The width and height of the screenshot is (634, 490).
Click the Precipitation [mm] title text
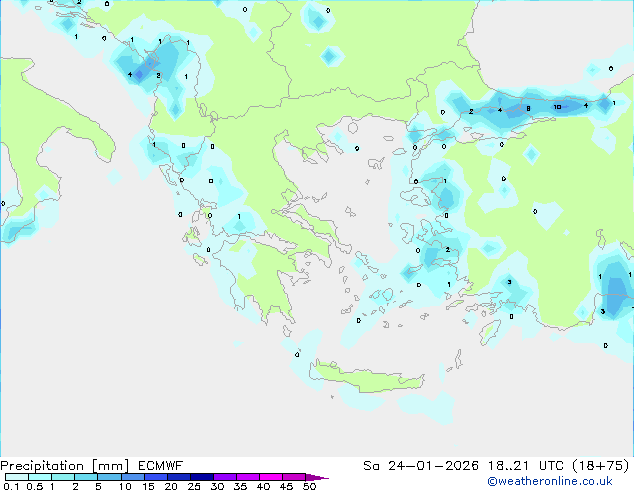[x=64, y=465]
